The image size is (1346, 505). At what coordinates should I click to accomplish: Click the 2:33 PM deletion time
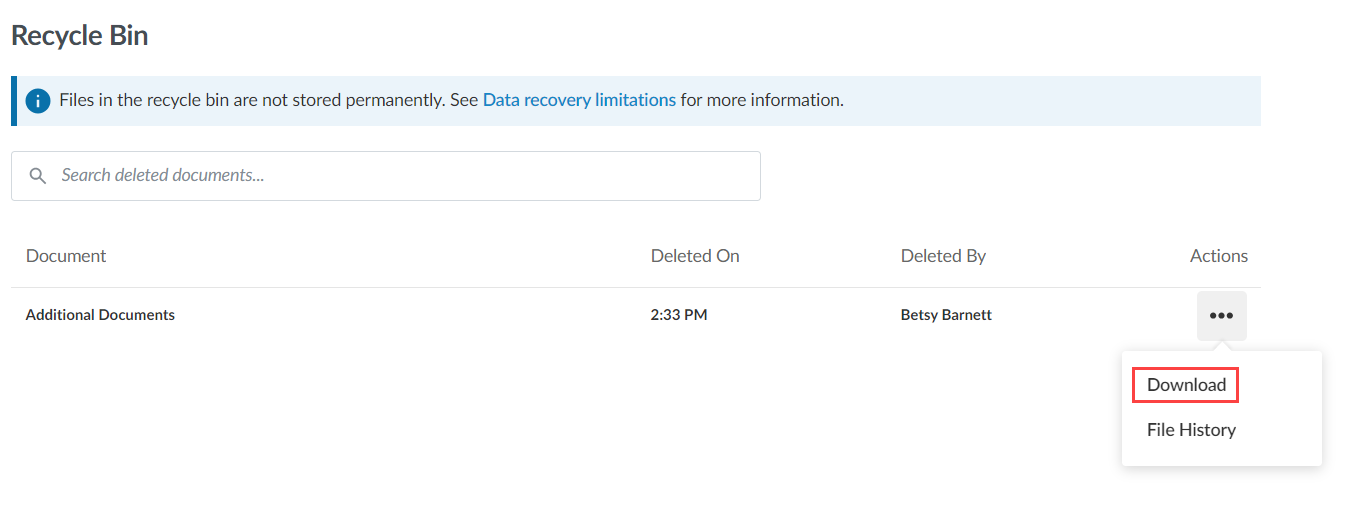click(679, 315)
